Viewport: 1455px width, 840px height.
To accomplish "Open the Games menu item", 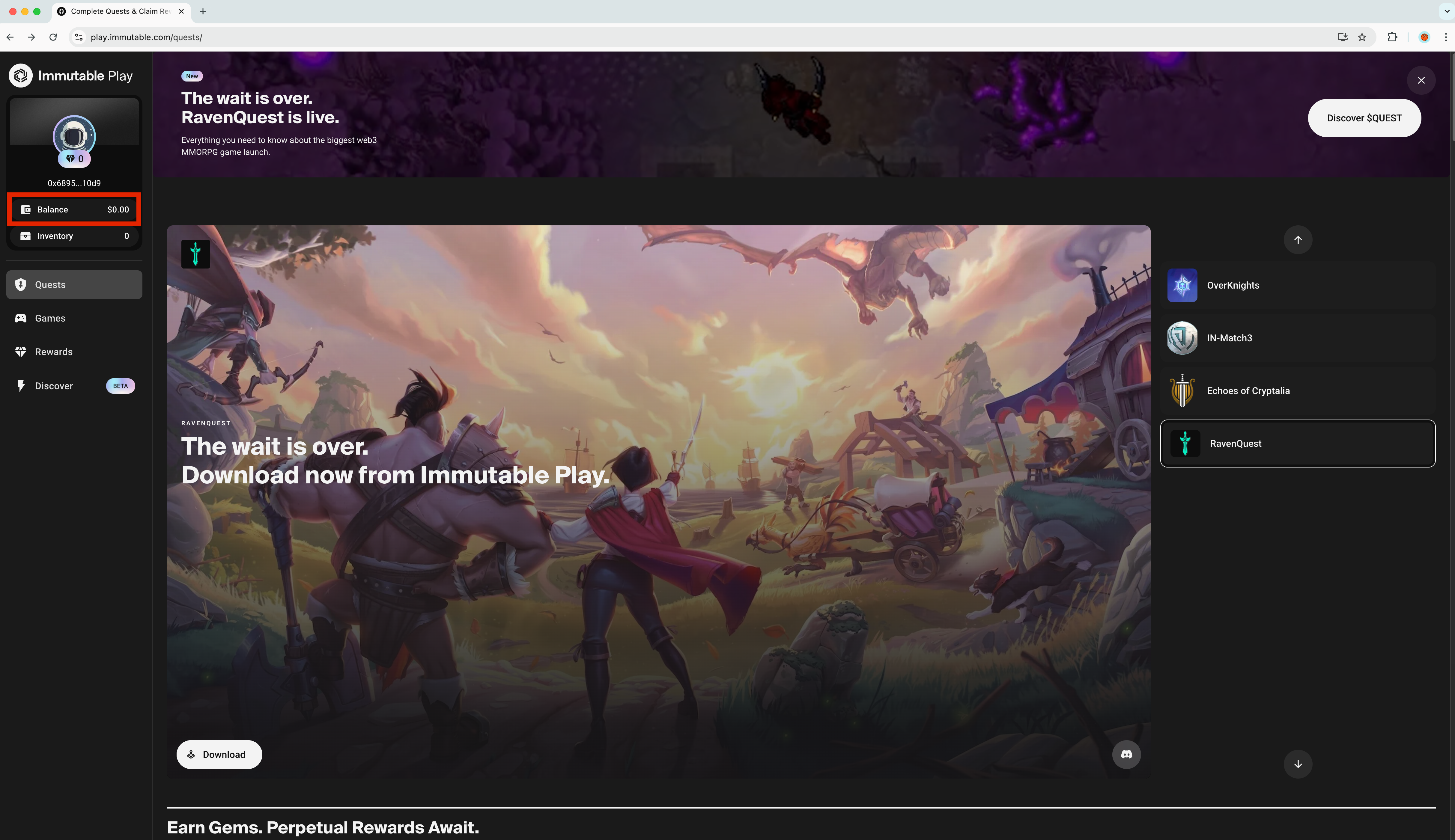I will (74, 318).
